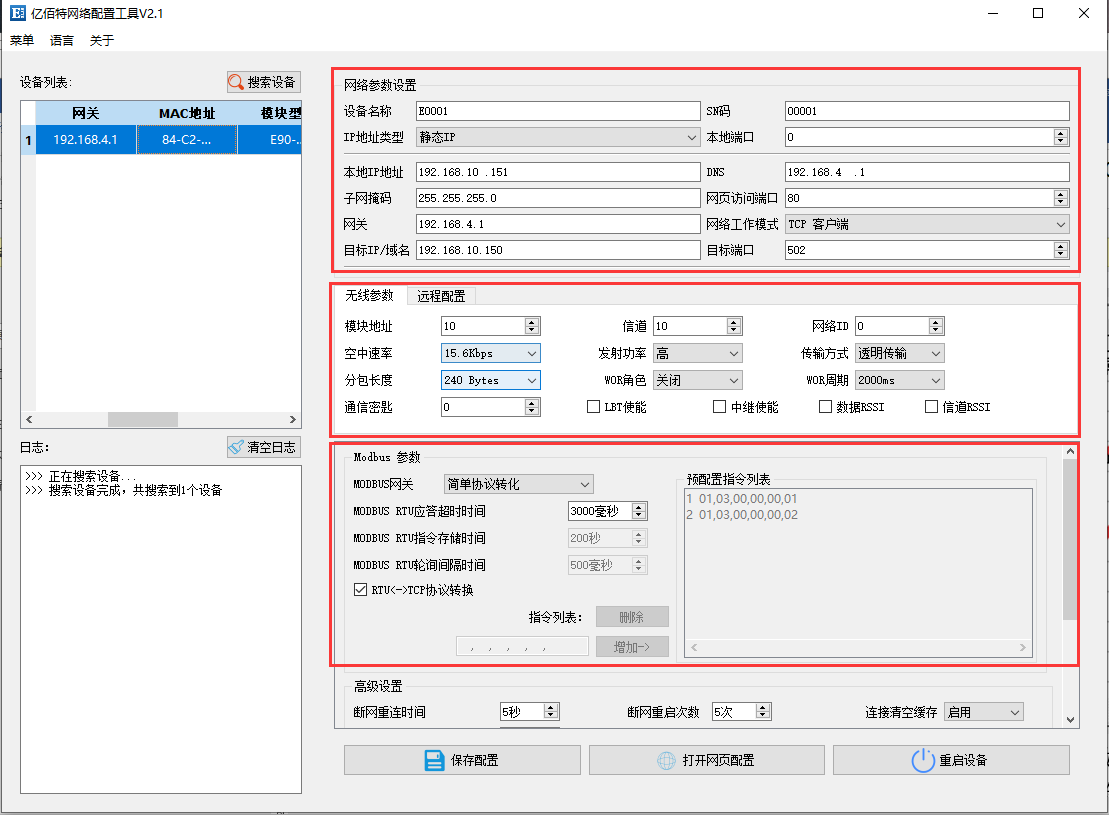Increase module address with up arrow
The image size is (1109, 815).
pyautogui.click(x=532, y=322)
